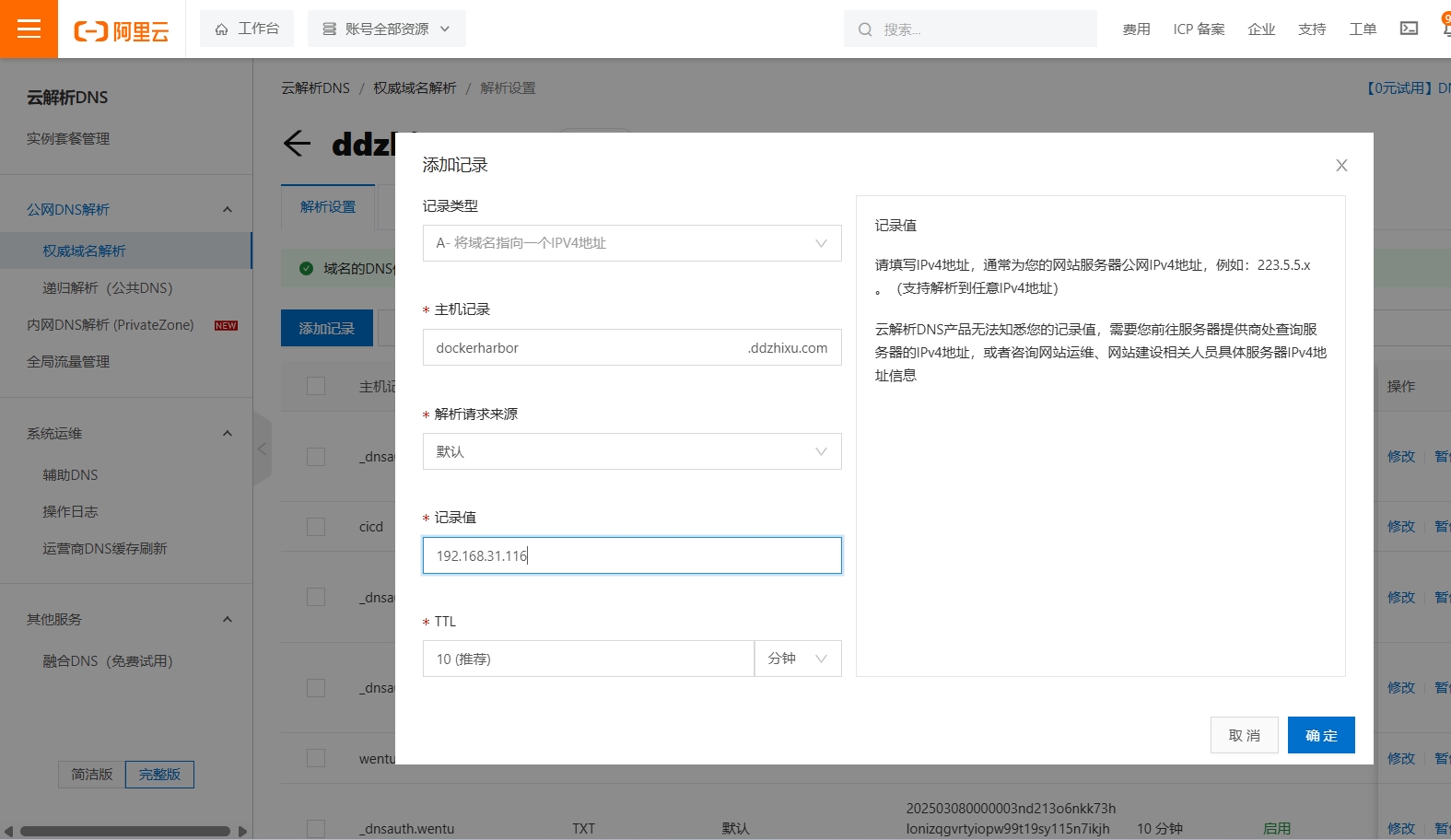Screen dimensions: 1451x840
Task: Click the 添加记录 button behind dialog
Action: pos(327,328)
